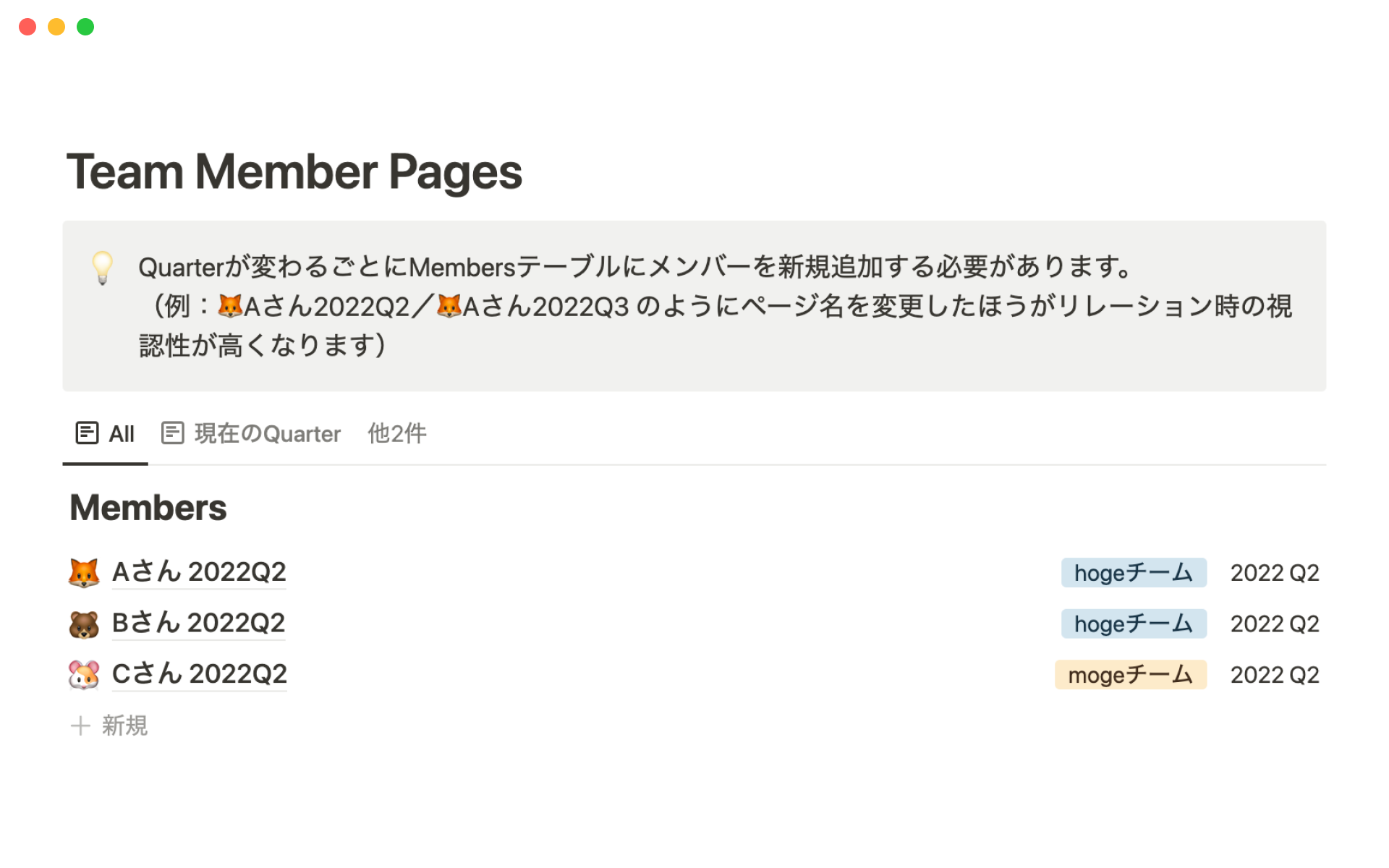Expand the 他2件 hidden views dropdown

tap(396, 434)
